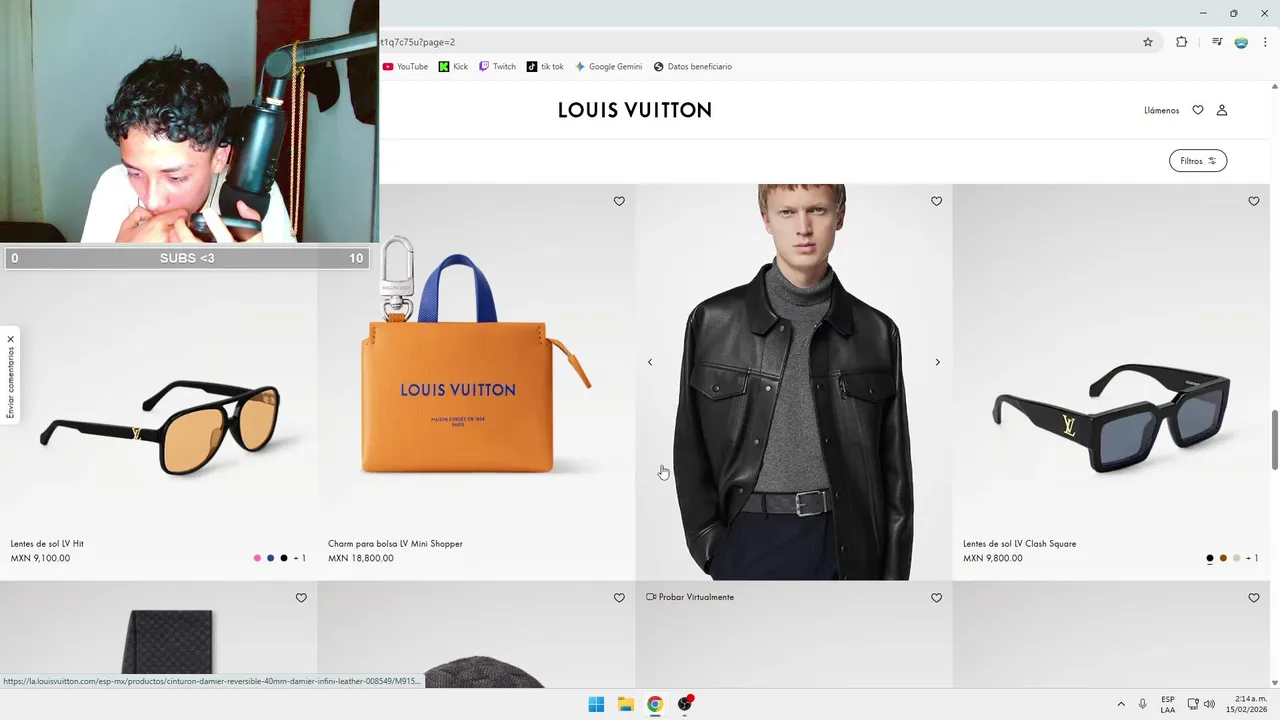This screenshot has width=1280, height=720.
Task: Open the Enviar comentarios feedback tab
Action: 11,383
